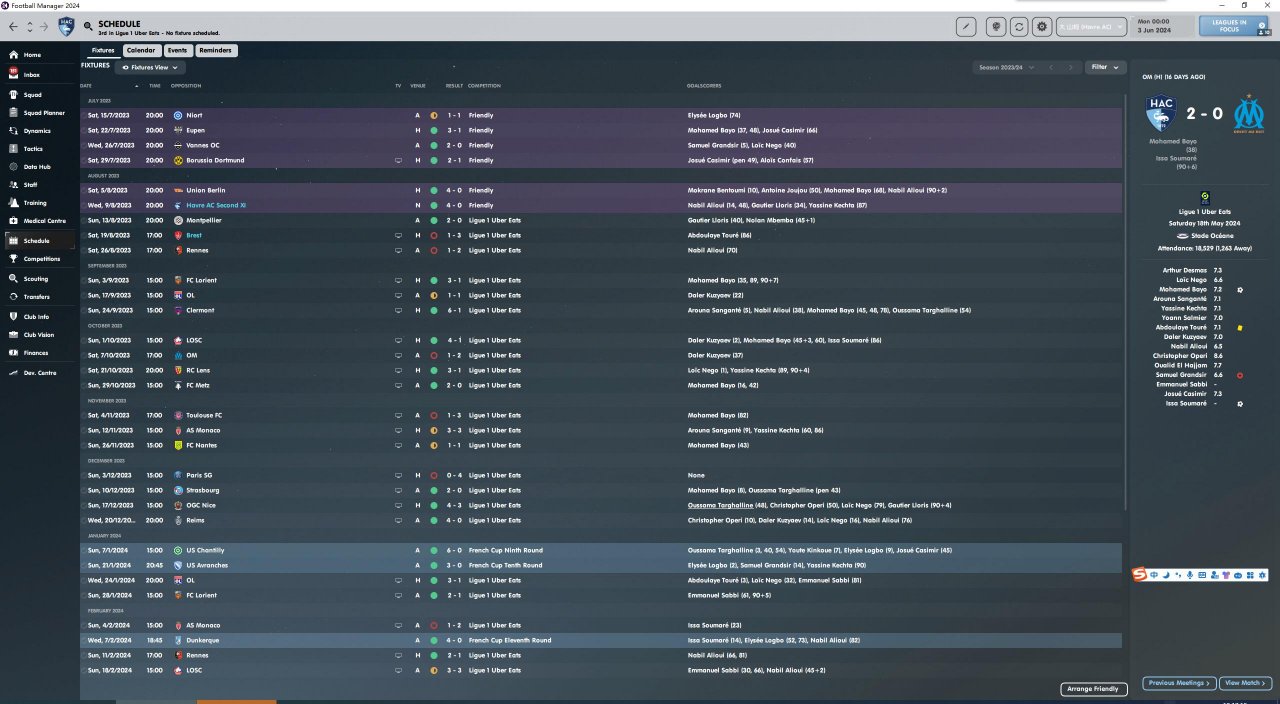Open the Havre AC club badge

click(65, 27)
